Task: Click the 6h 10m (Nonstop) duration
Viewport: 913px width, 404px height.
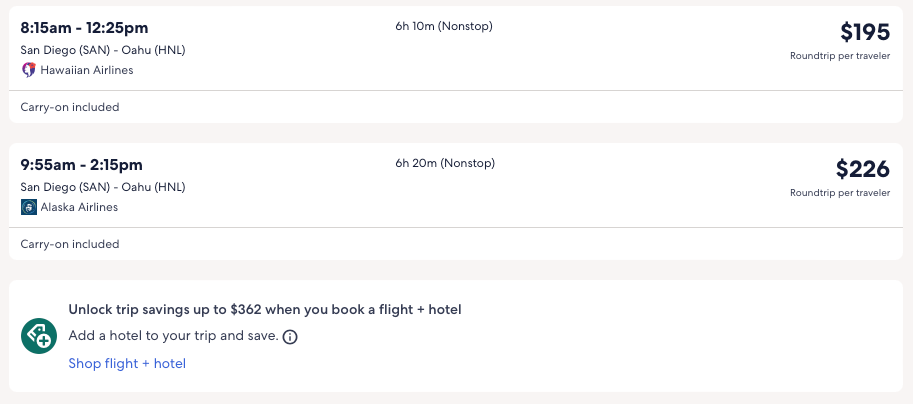Action: [444, 26]
